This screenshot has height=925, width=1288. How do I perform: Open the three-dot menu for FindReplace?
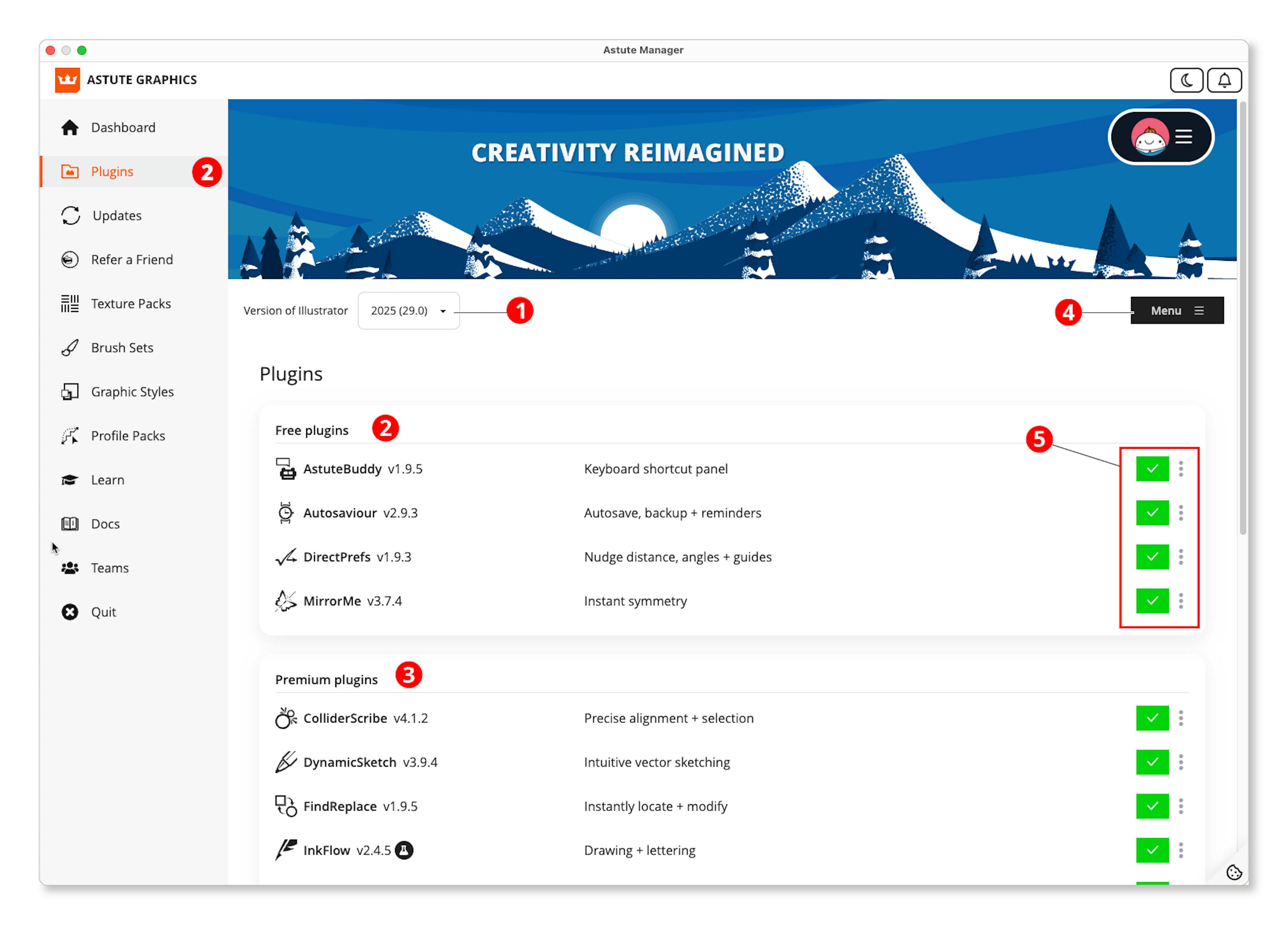point(1182,806)
